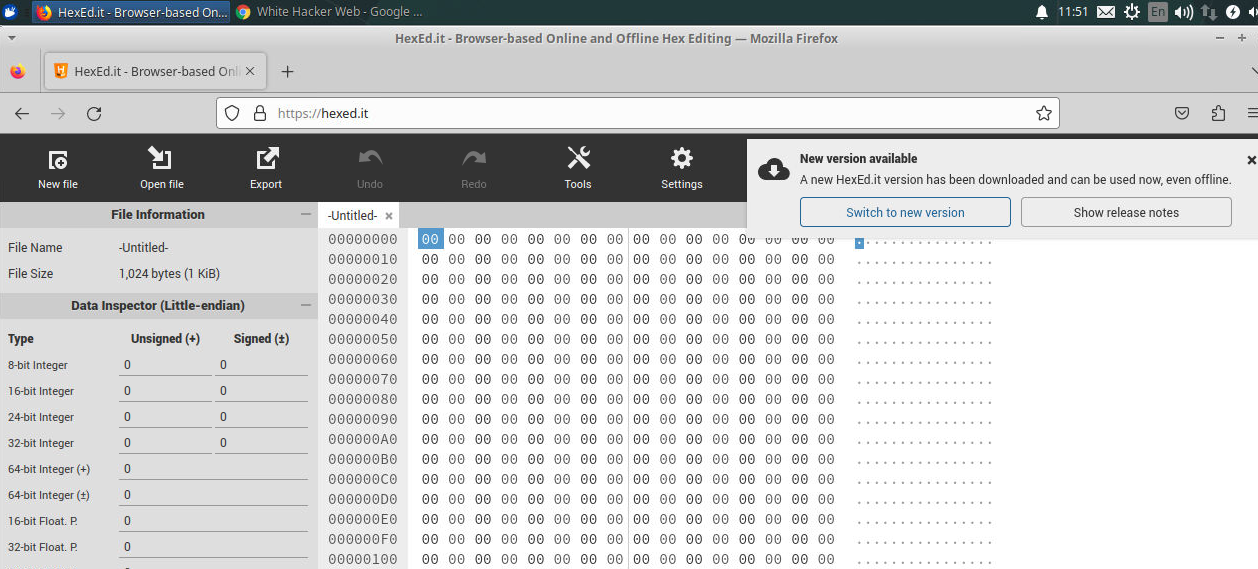Open the HexEd.it Settings
Viewport: 1258px width, 569px height.
682,169
